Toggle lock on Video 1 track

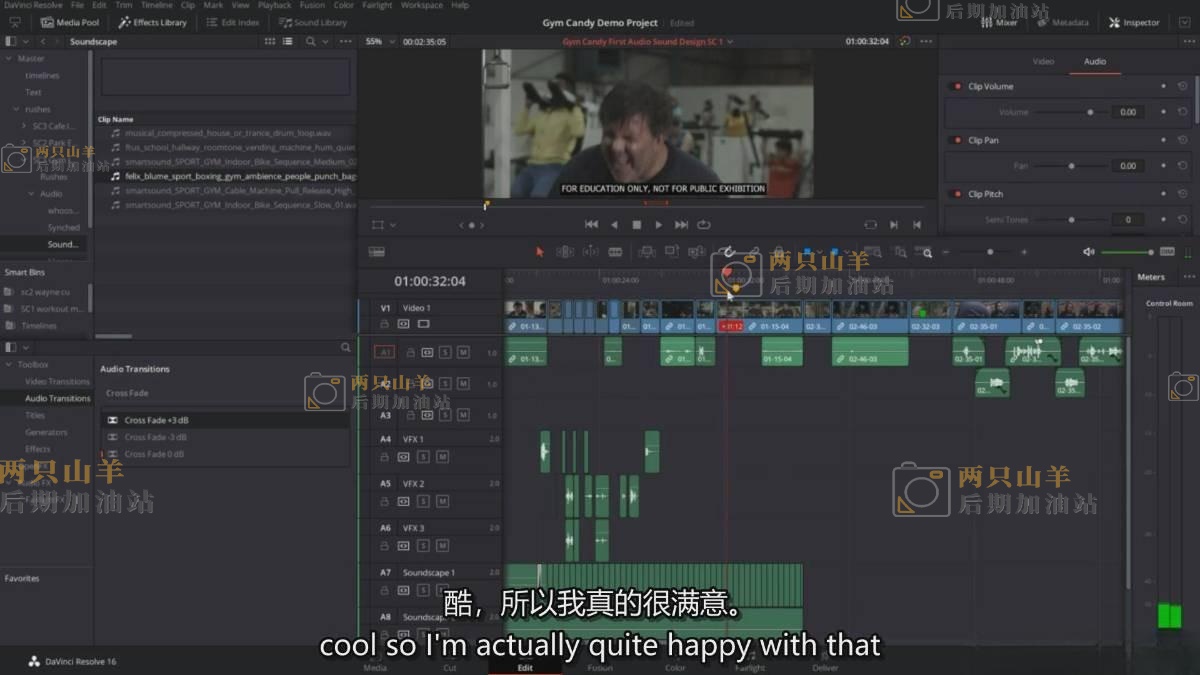coord(384,324)
